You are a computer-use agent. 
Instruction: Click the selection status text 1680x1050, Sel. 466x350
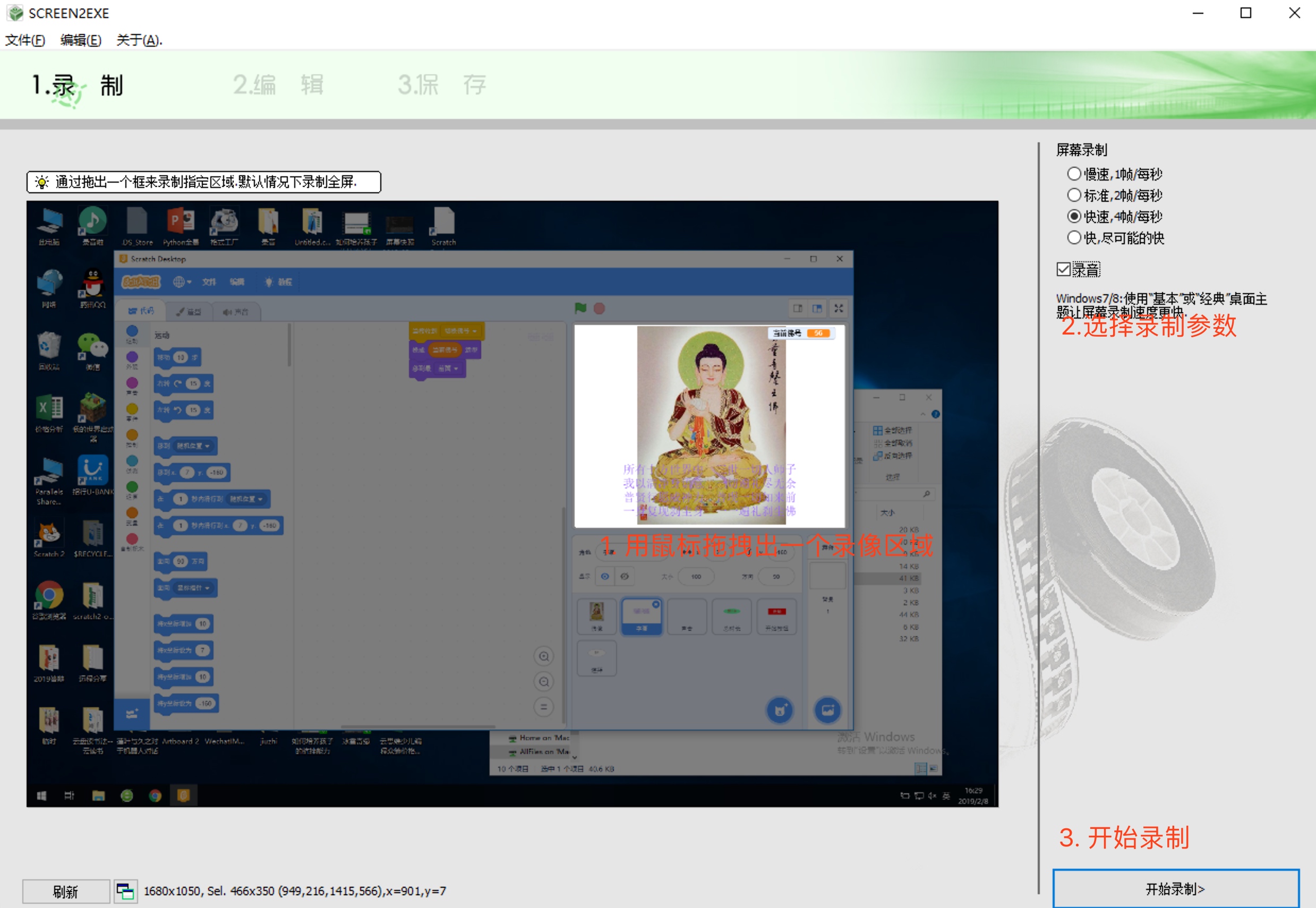point(295,891)
